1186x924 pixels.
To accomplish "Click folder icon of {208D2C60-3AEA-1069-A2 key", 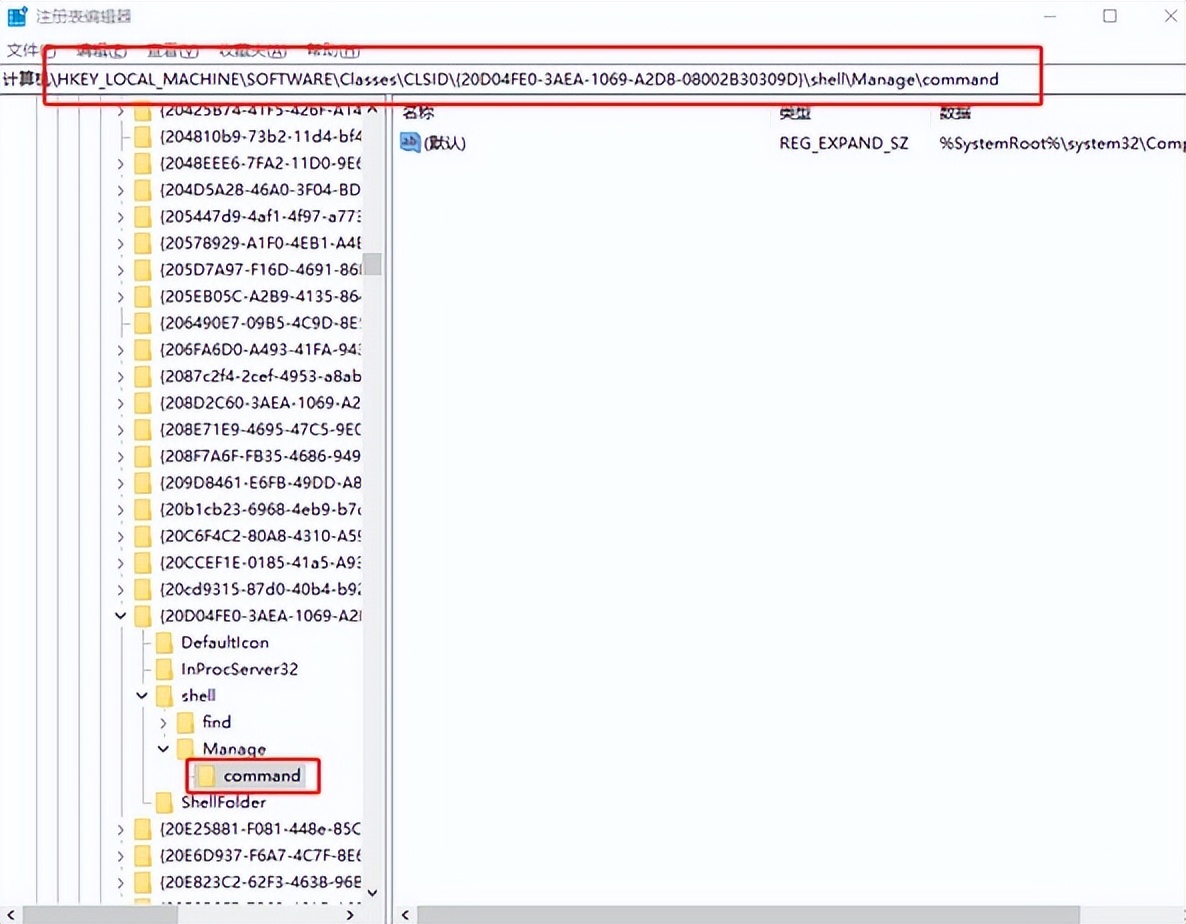I will pos(142,403).
